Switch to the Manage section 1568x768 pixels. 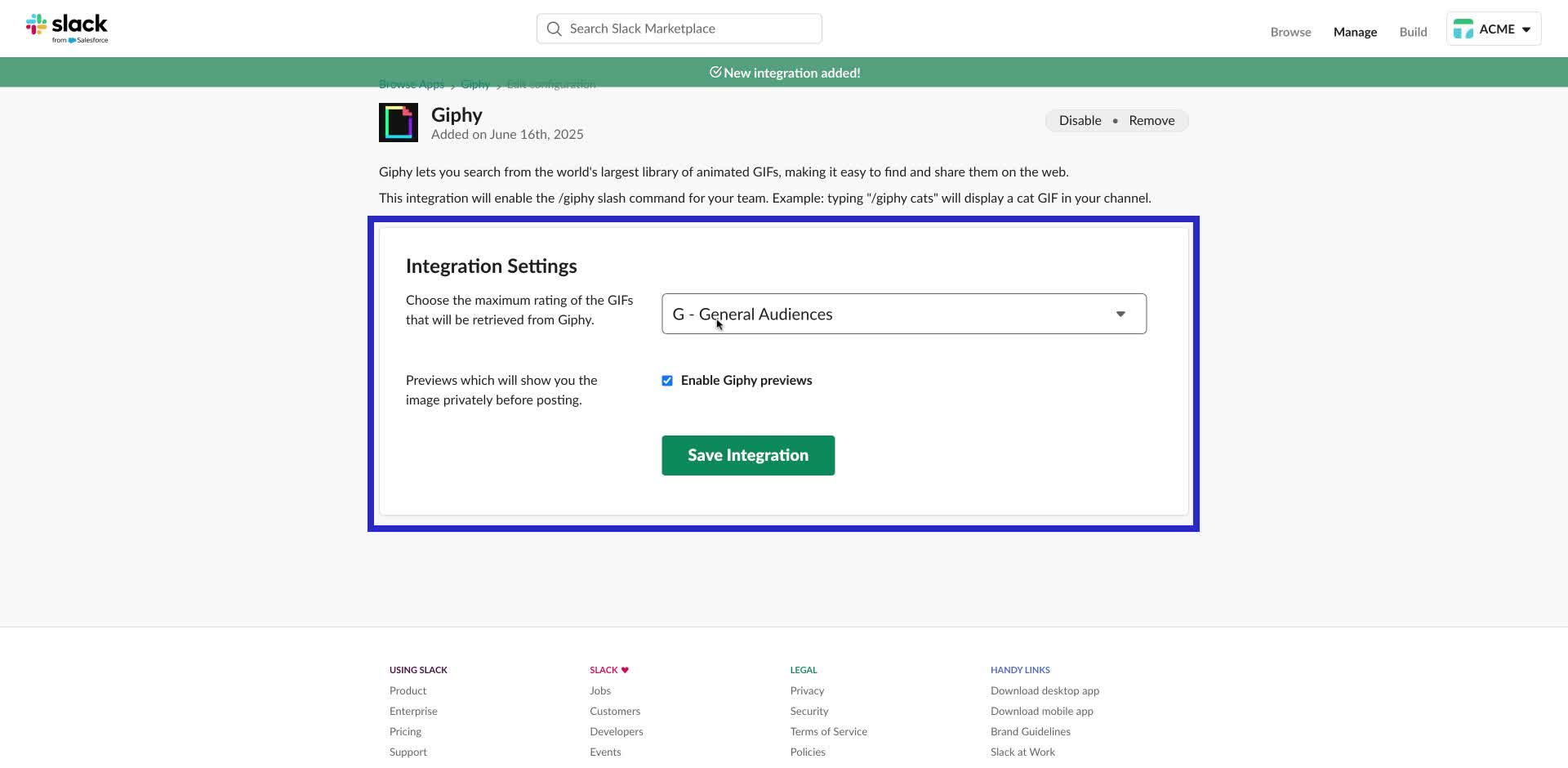(x=1355, y=32)
